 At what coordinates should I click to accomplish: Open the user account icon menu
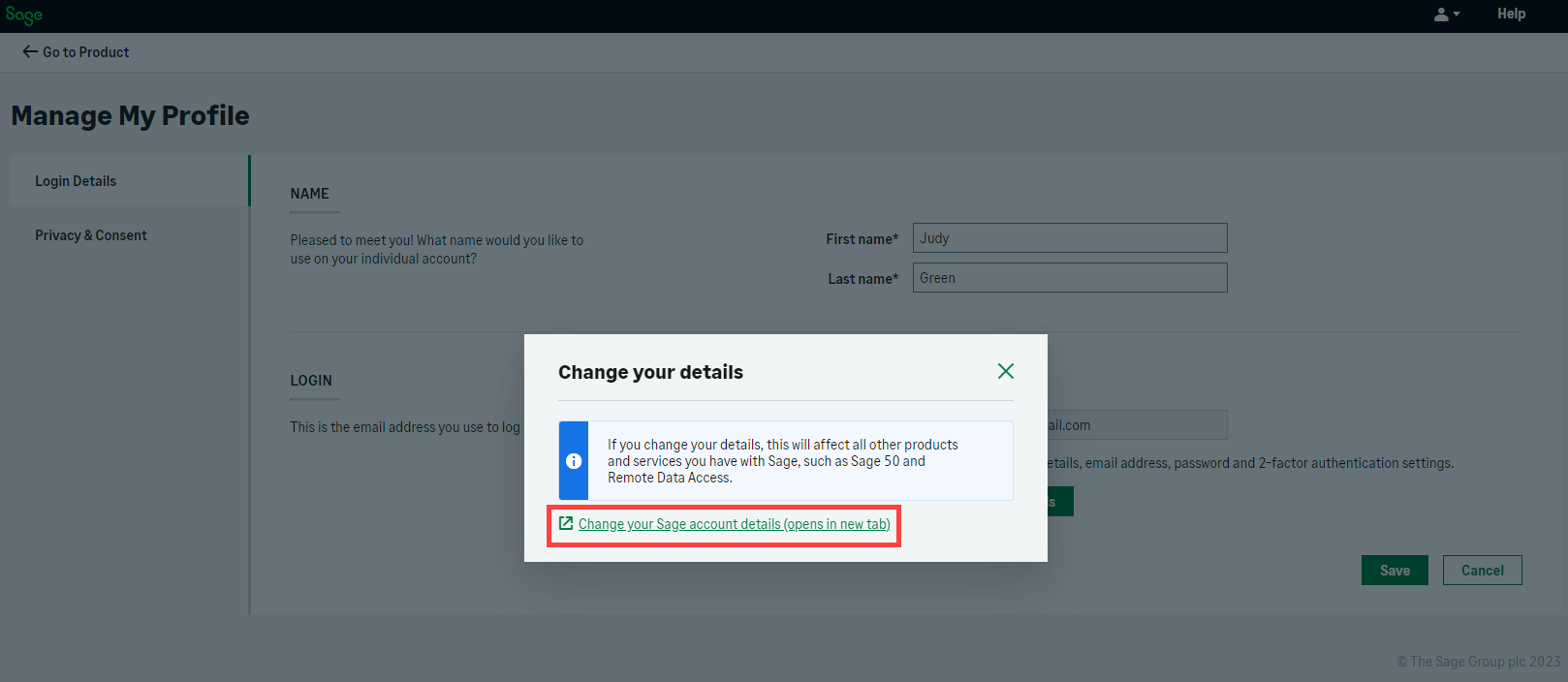tap(1441, 15)
